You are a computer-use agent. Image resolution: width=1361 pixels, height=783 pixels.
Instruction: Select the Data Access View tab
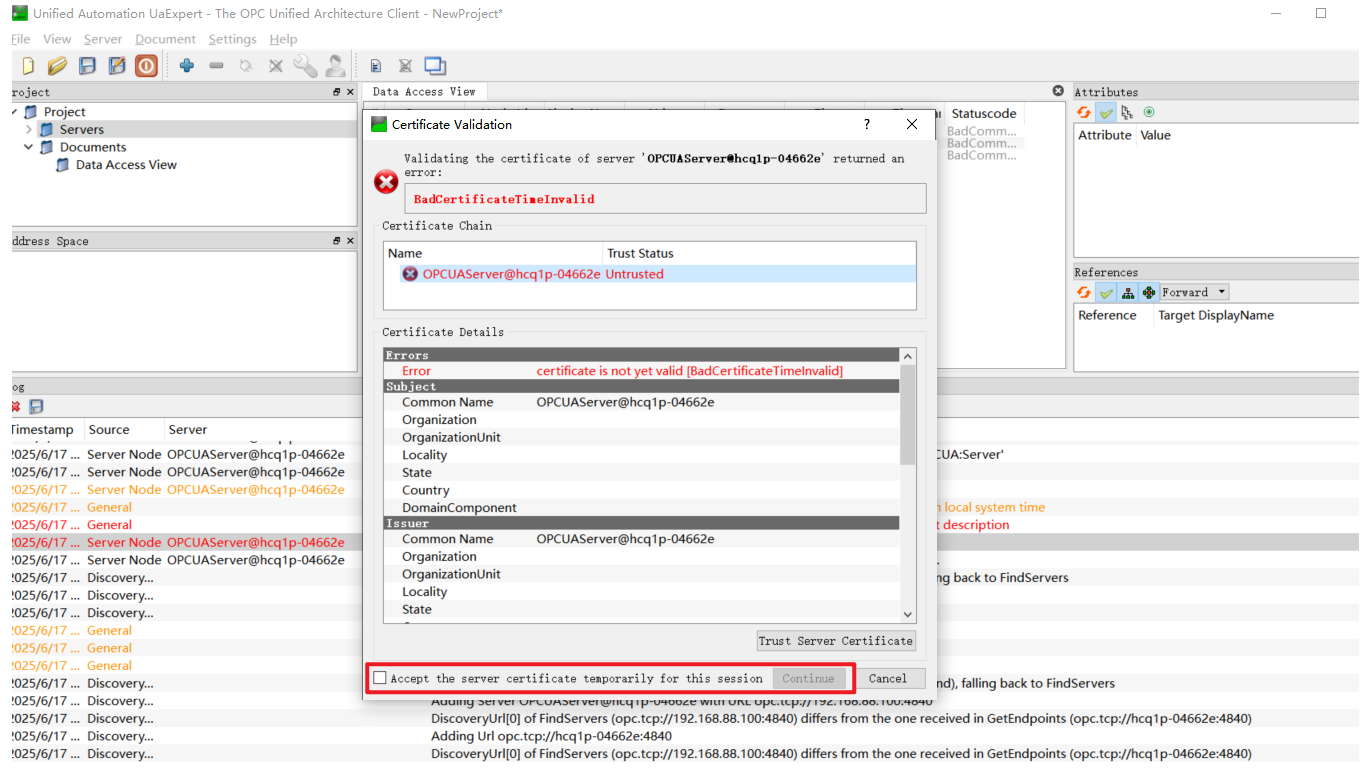[x=424, y=91]
